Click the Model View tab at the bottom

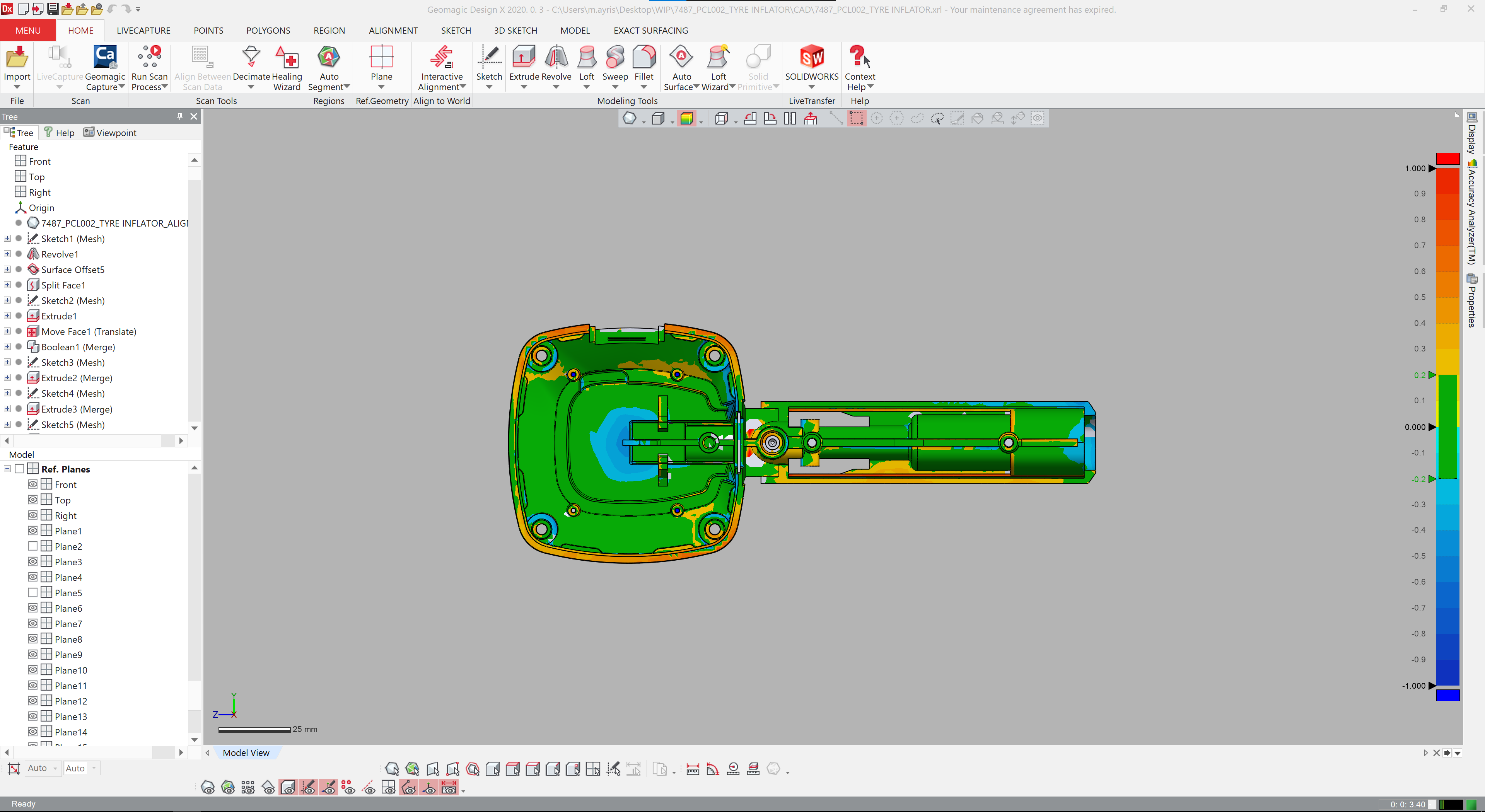click(246, 752)
